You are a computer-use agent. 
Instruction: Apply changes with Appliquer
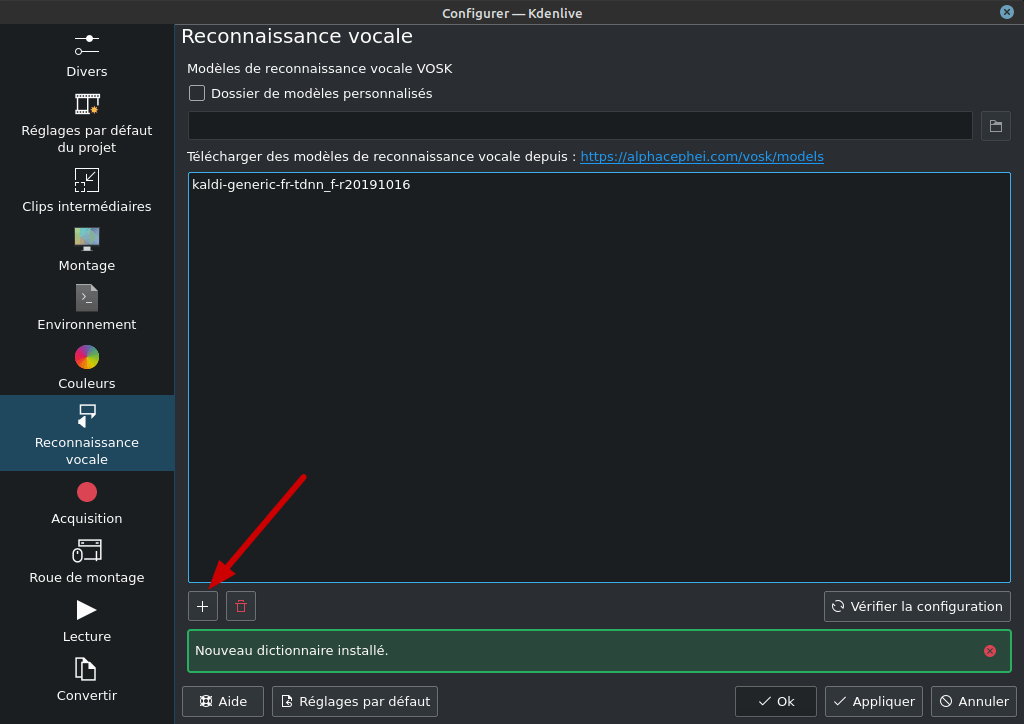click(874, 702)
